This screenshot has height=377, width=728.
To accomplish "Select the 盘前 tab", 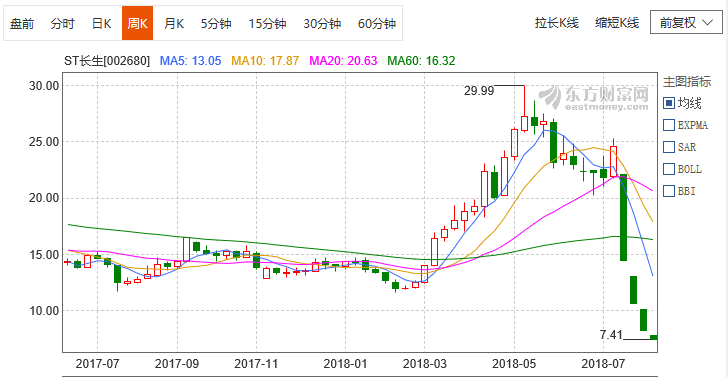I will pos(22,23).
